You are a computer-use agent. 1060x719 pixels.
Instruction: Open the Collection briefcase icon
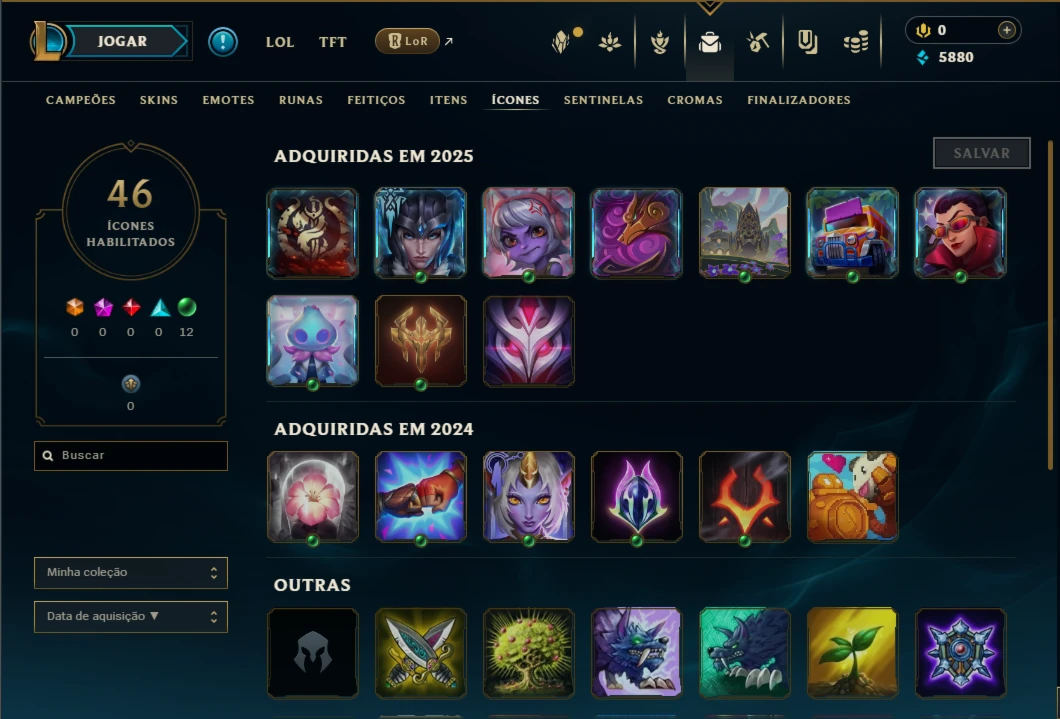[x=709, y=42]
